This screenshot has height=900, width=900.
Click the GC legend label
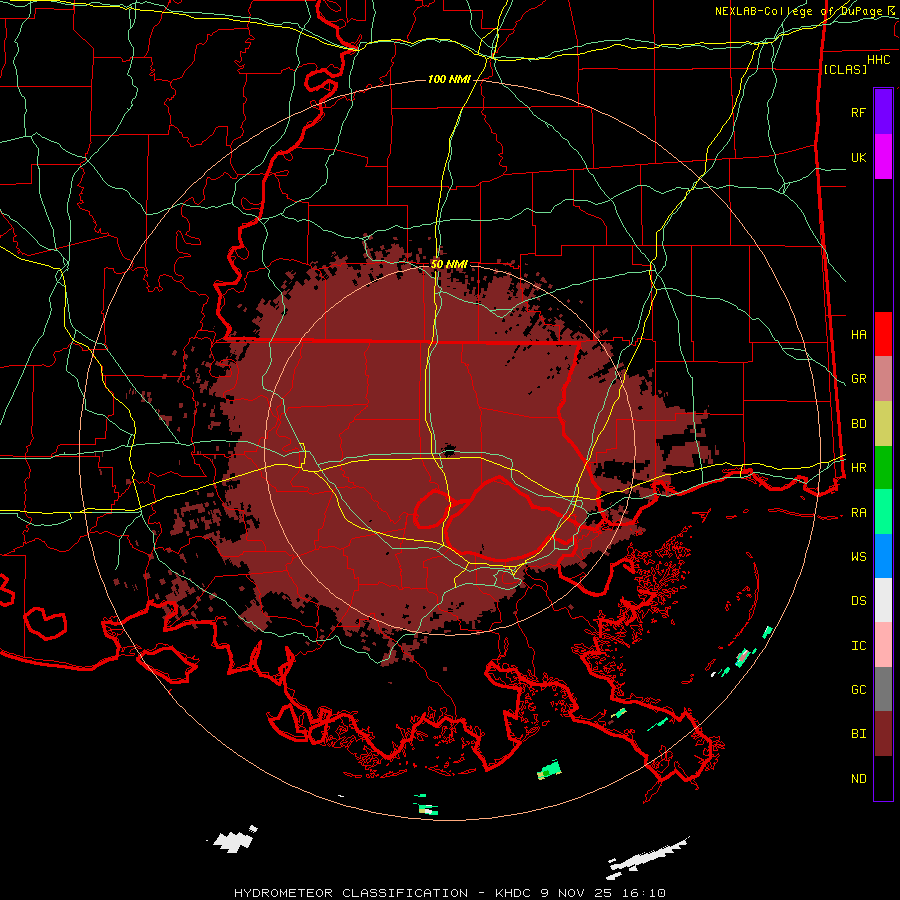(858, 689)
